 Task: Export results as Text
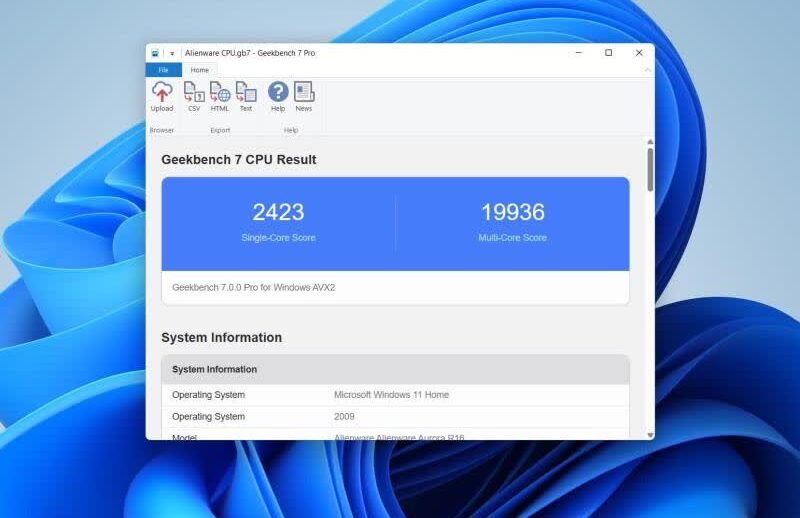click(x=246, y=97)
